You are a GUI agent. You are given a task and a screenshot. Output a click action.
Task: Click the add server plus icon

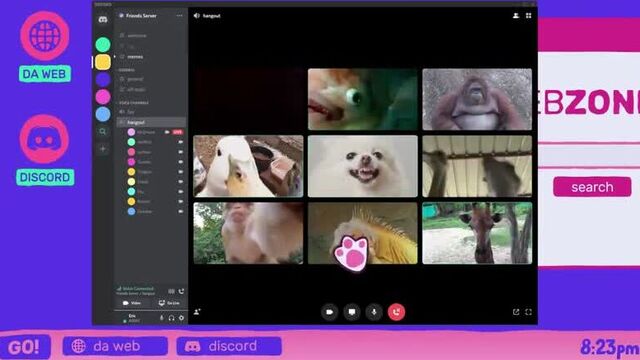pos(103,149)
